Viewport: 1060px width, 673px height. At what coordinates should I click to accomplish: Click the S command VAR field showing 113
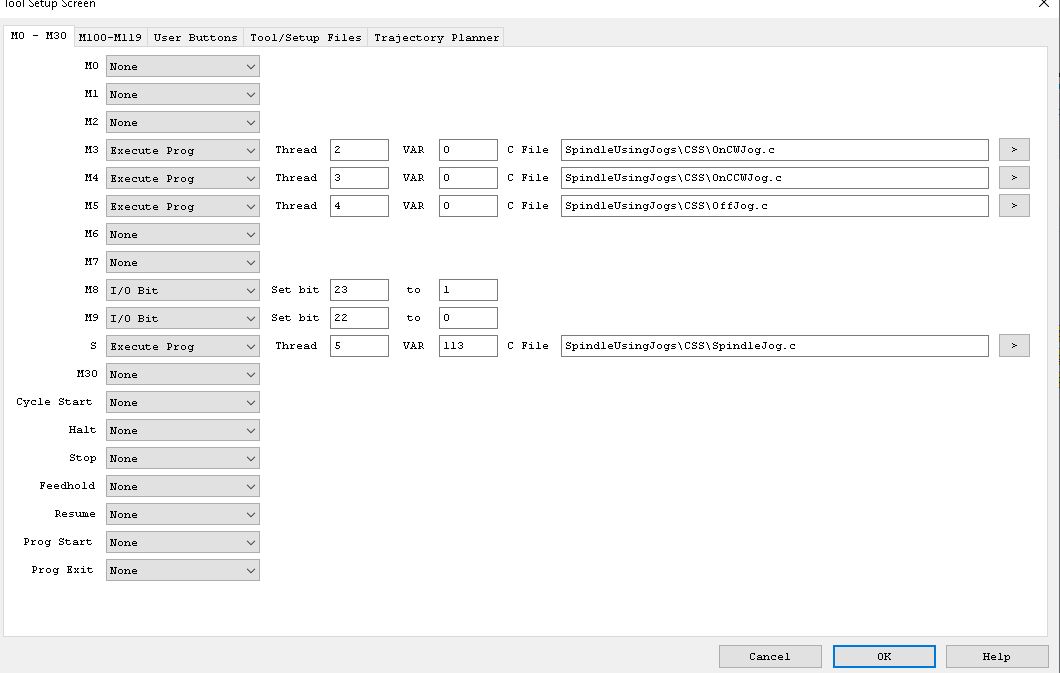[x=467, y=346]
